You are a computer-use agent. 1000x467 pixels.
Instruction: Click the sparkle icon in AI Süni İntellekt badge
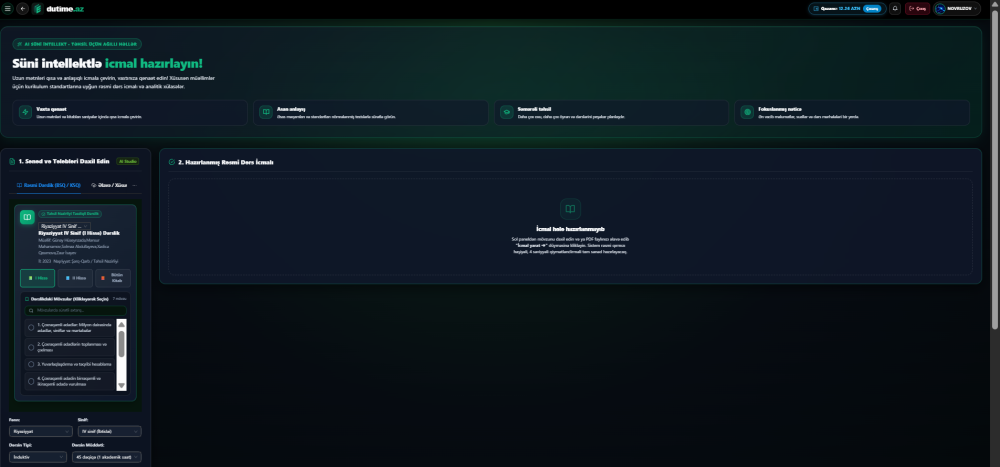(x=20, y=44)
